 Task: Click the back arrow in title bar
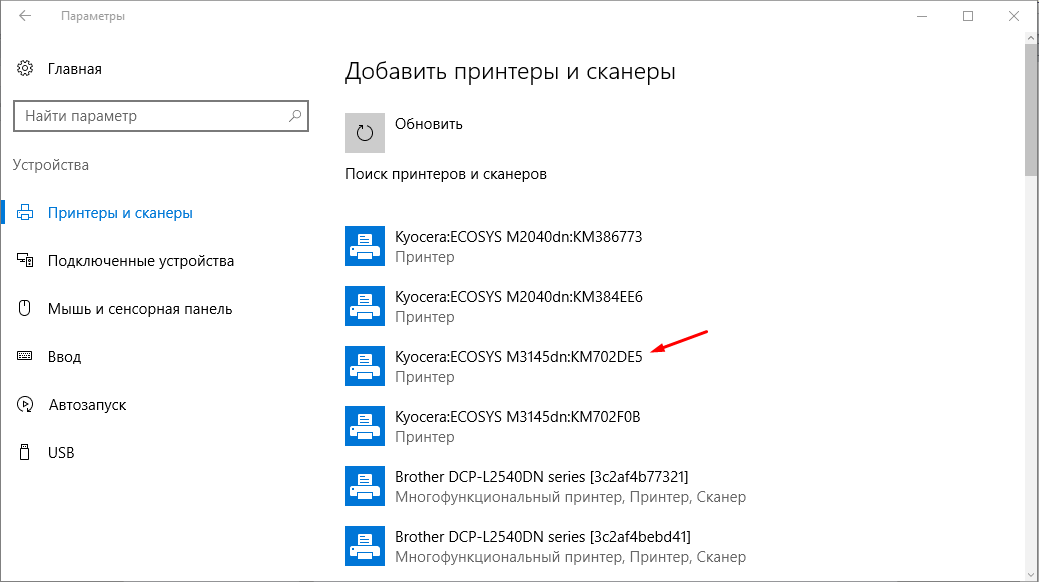25,16
